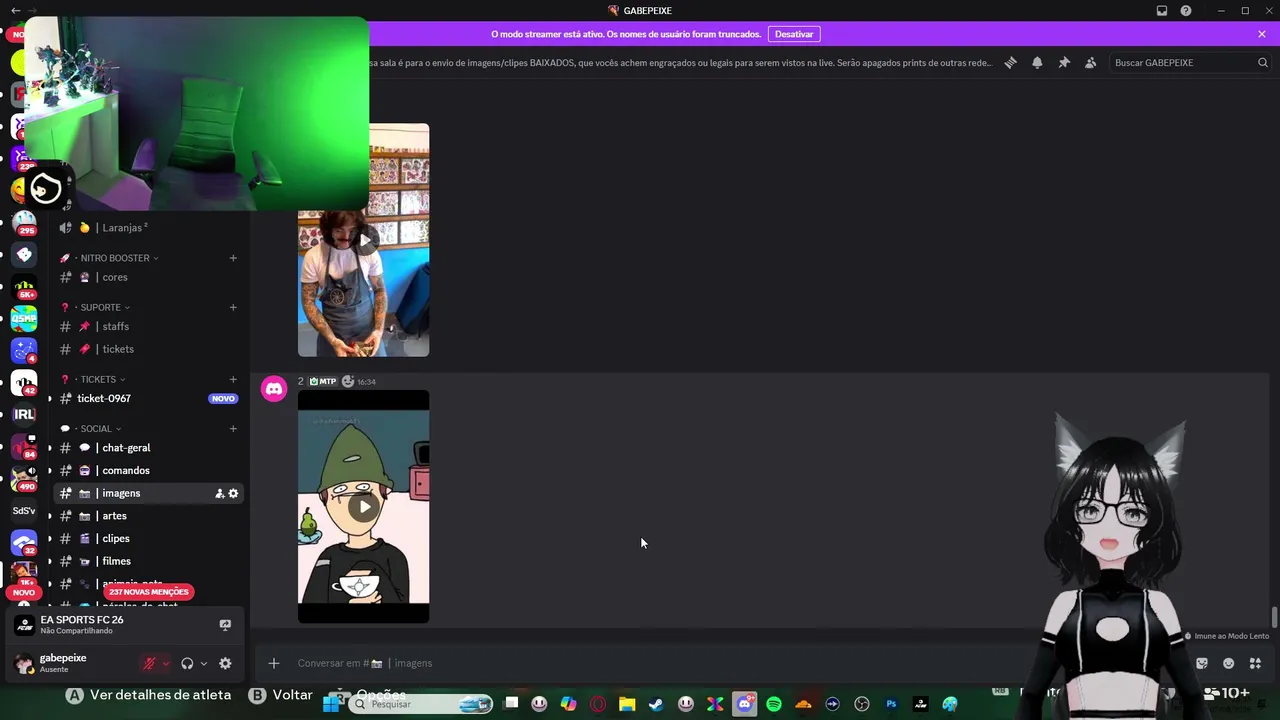Open the server with 295 badge
This screenshot has height=720, width=1280.
click(24, 221)
